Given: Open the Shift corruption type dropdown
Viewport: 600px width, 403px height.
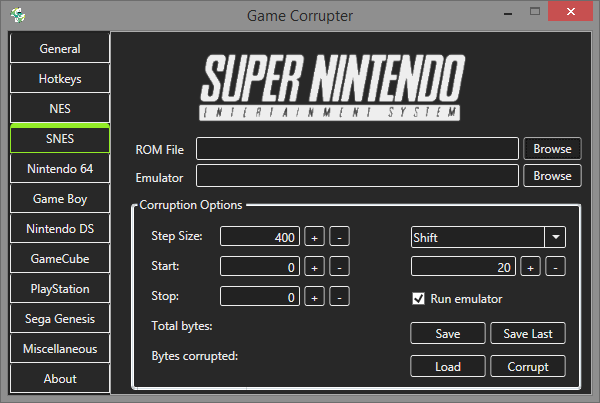Looking at the screenshot, I should coord(488,237).
